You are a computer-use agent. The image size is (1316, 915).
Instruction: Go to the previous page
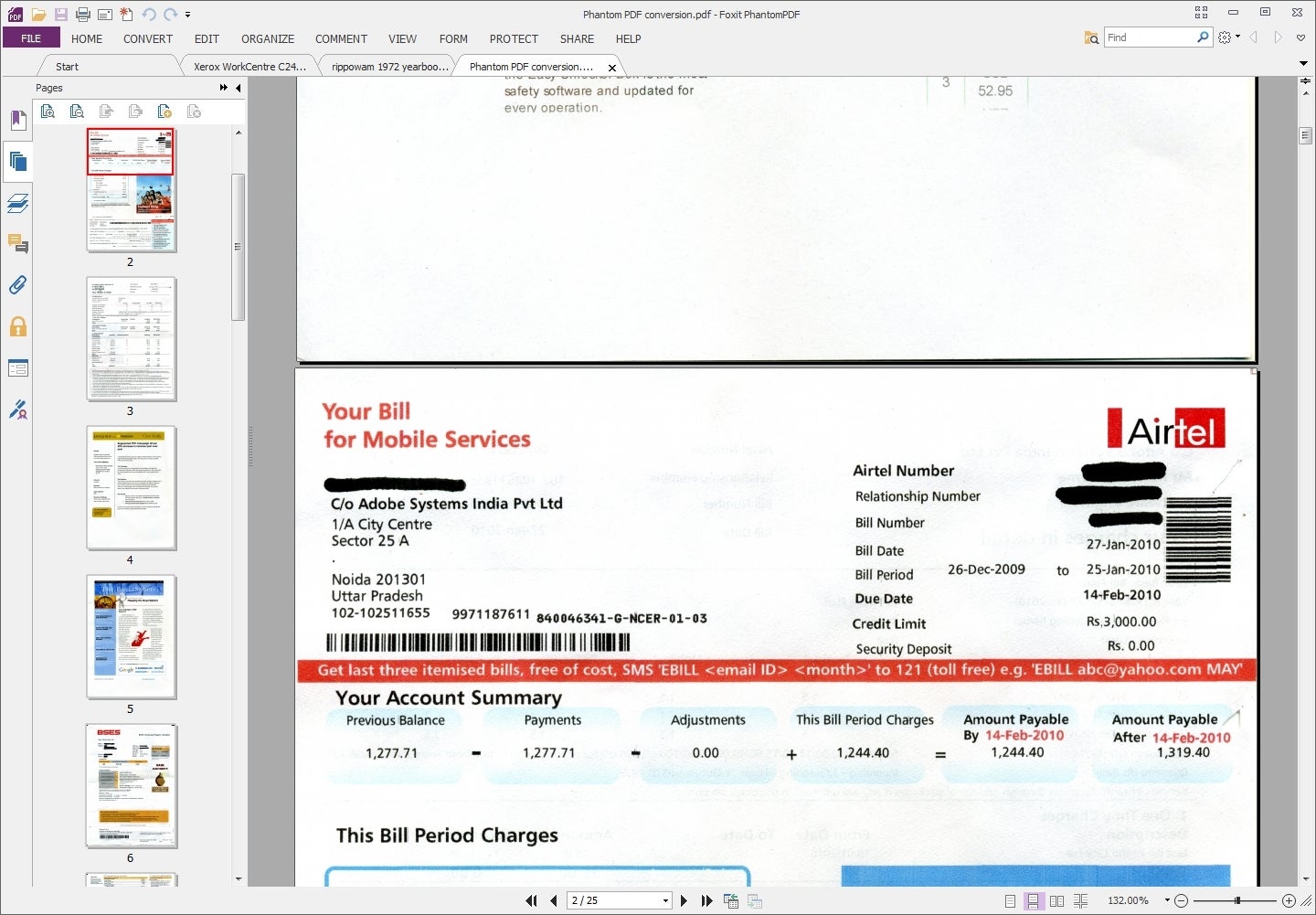pyautogui.click(x=554, y=901)
